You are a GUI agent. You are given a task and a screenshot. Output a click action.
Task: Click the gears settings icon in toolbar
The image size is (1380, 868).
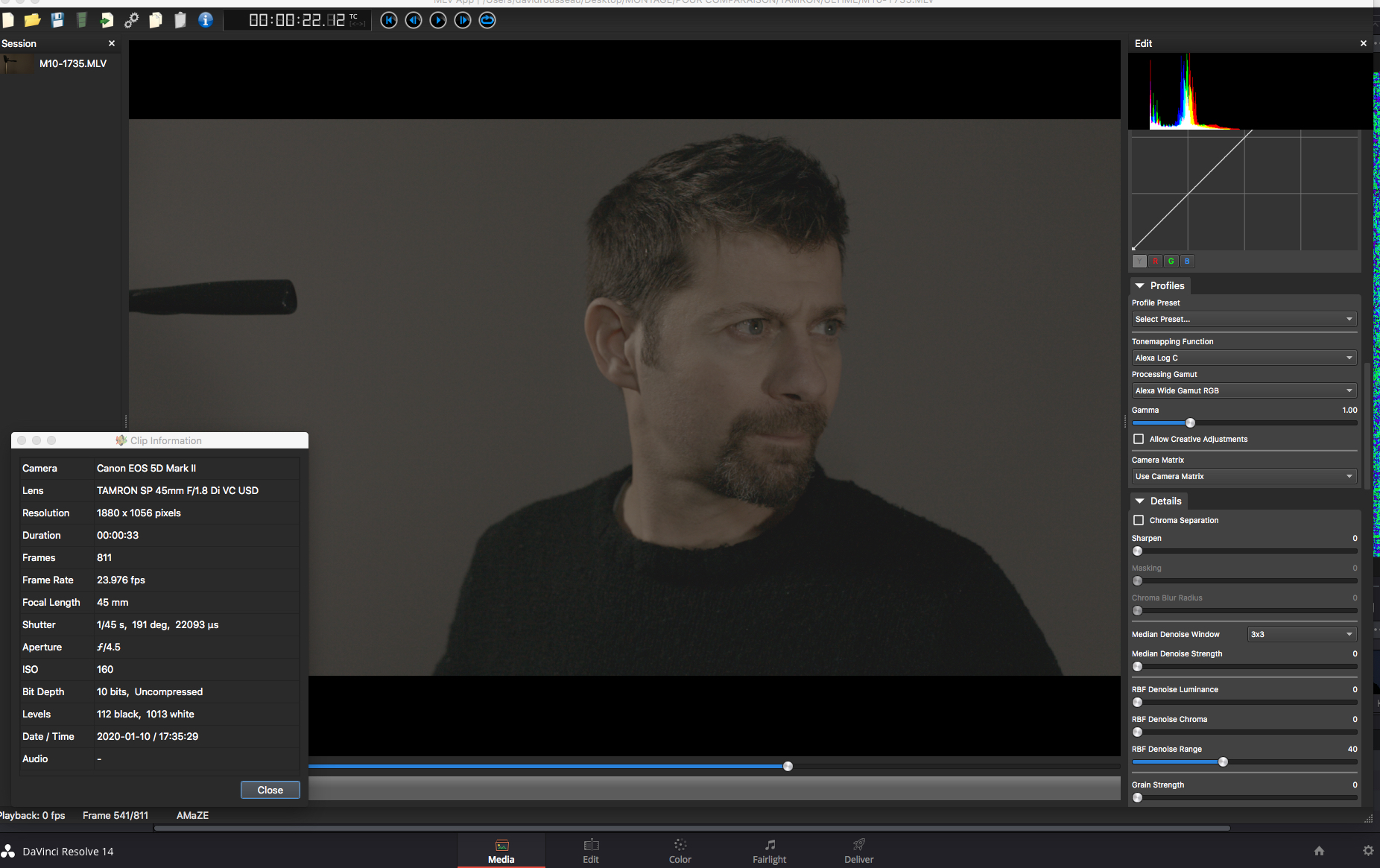tap(131, 20)
